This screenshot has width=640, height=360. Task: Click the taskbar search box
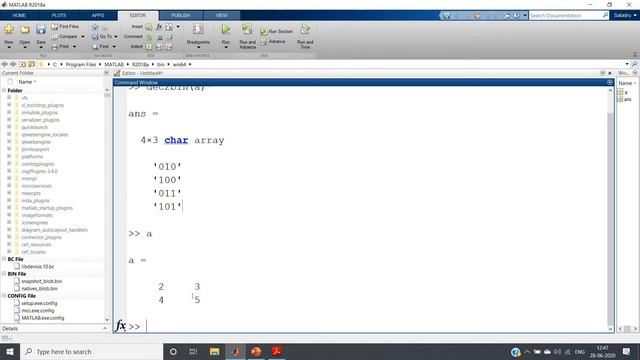[x=91, y=351]
